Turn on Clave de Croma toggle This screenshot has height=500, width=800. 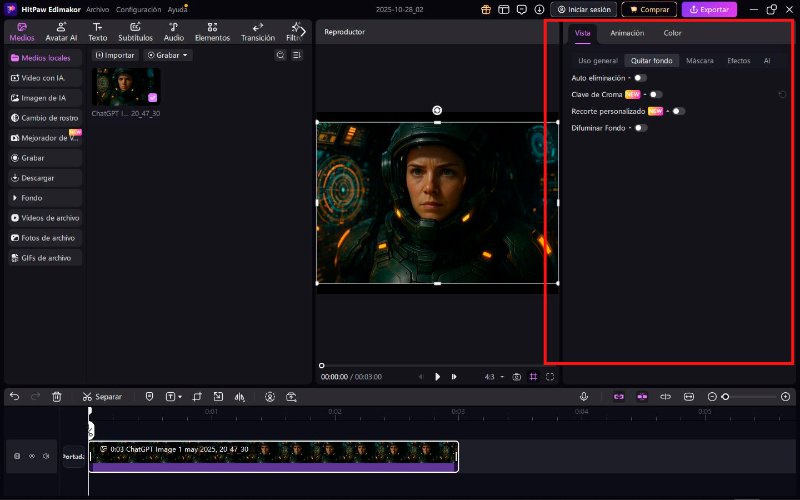coord(655,94)
